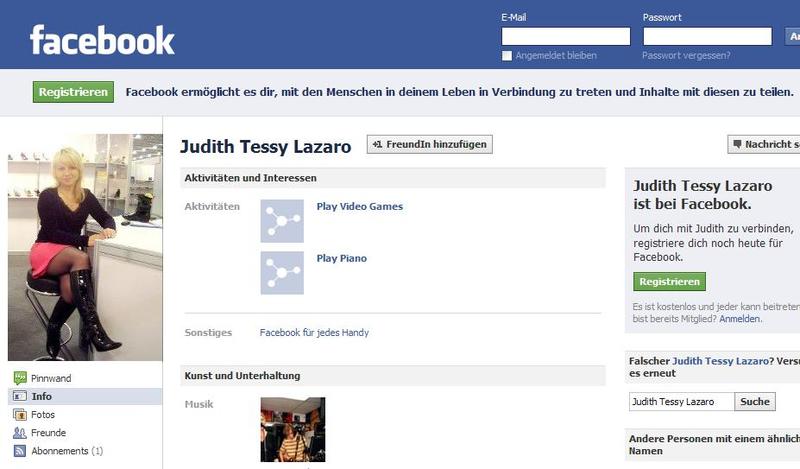The width and height of the screenshot is (800, 469).
Task: Open the profile photo of Judith
Action: click(x=85, y=248)
